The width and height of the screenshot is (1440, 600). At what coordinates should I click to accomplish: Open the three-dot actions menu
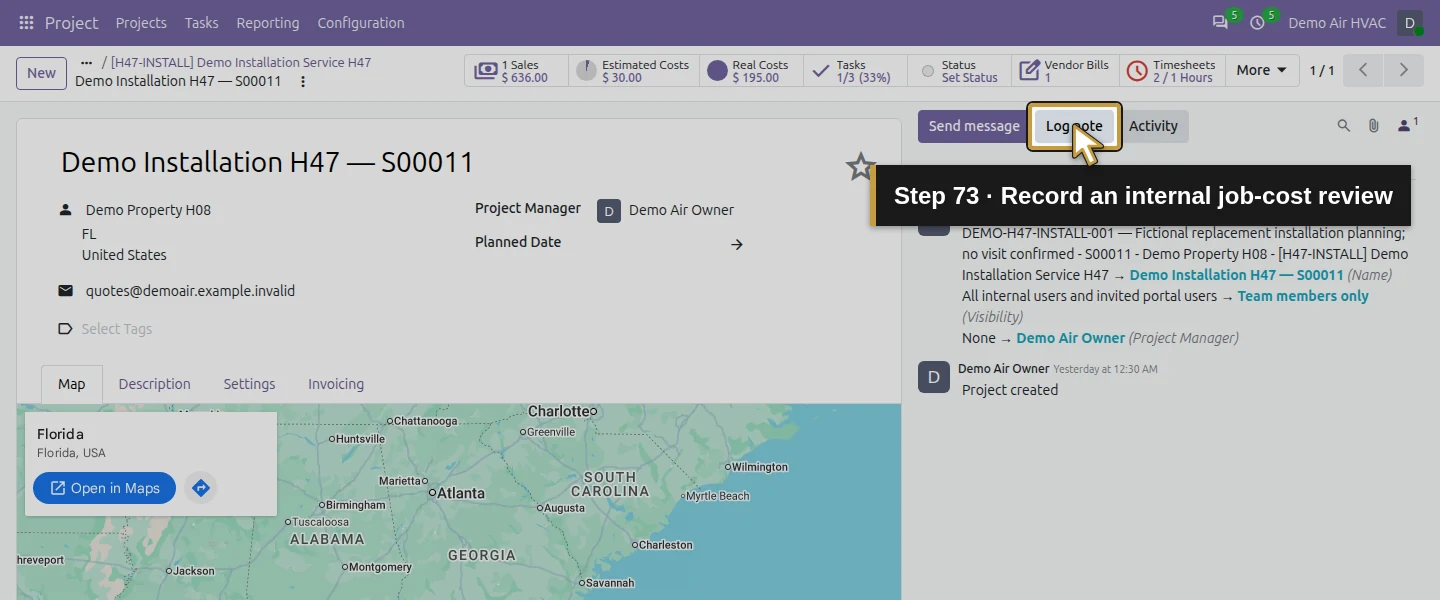[x=303, y=81]
